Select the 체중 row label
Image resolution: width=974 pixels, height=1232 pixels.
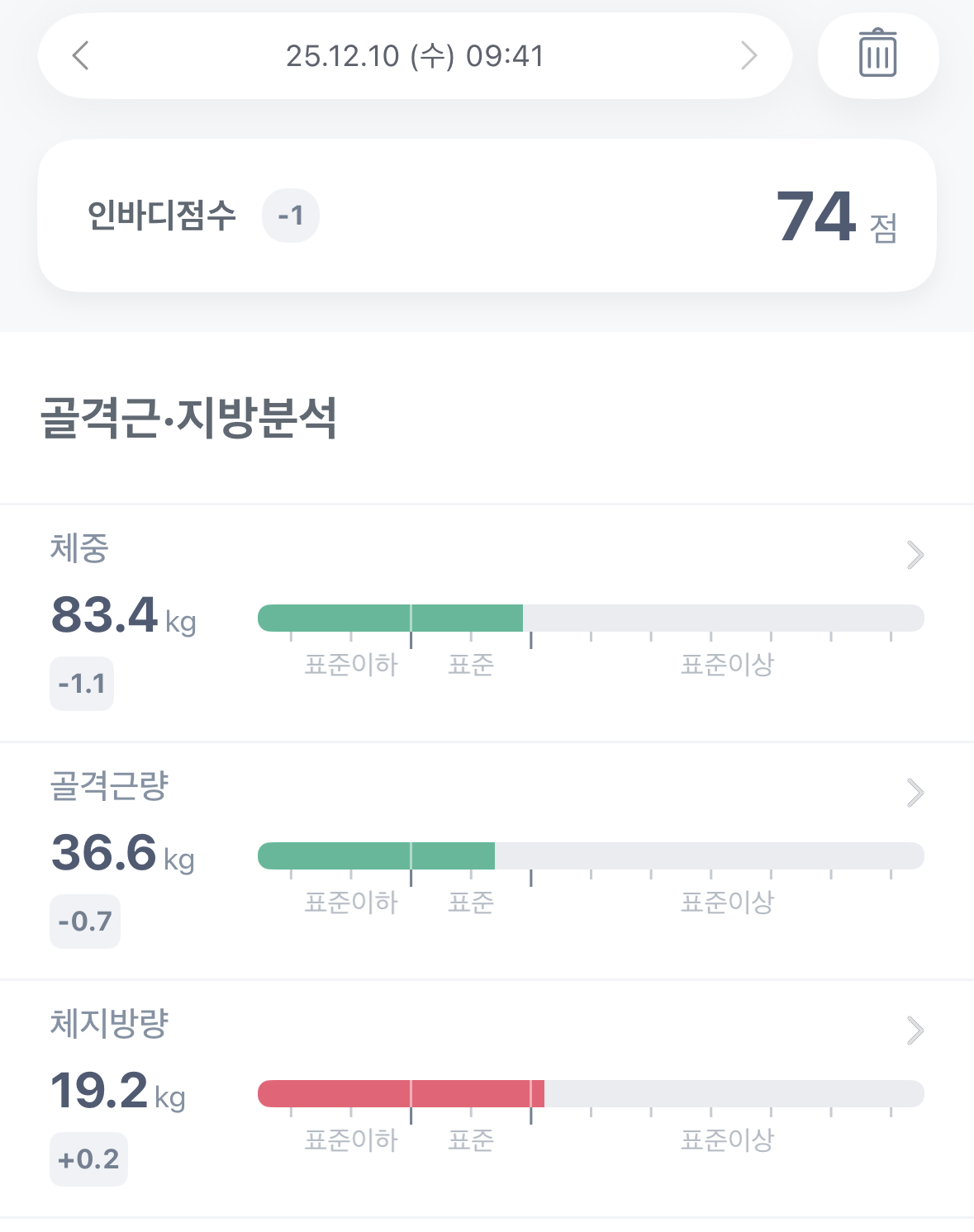79,548
